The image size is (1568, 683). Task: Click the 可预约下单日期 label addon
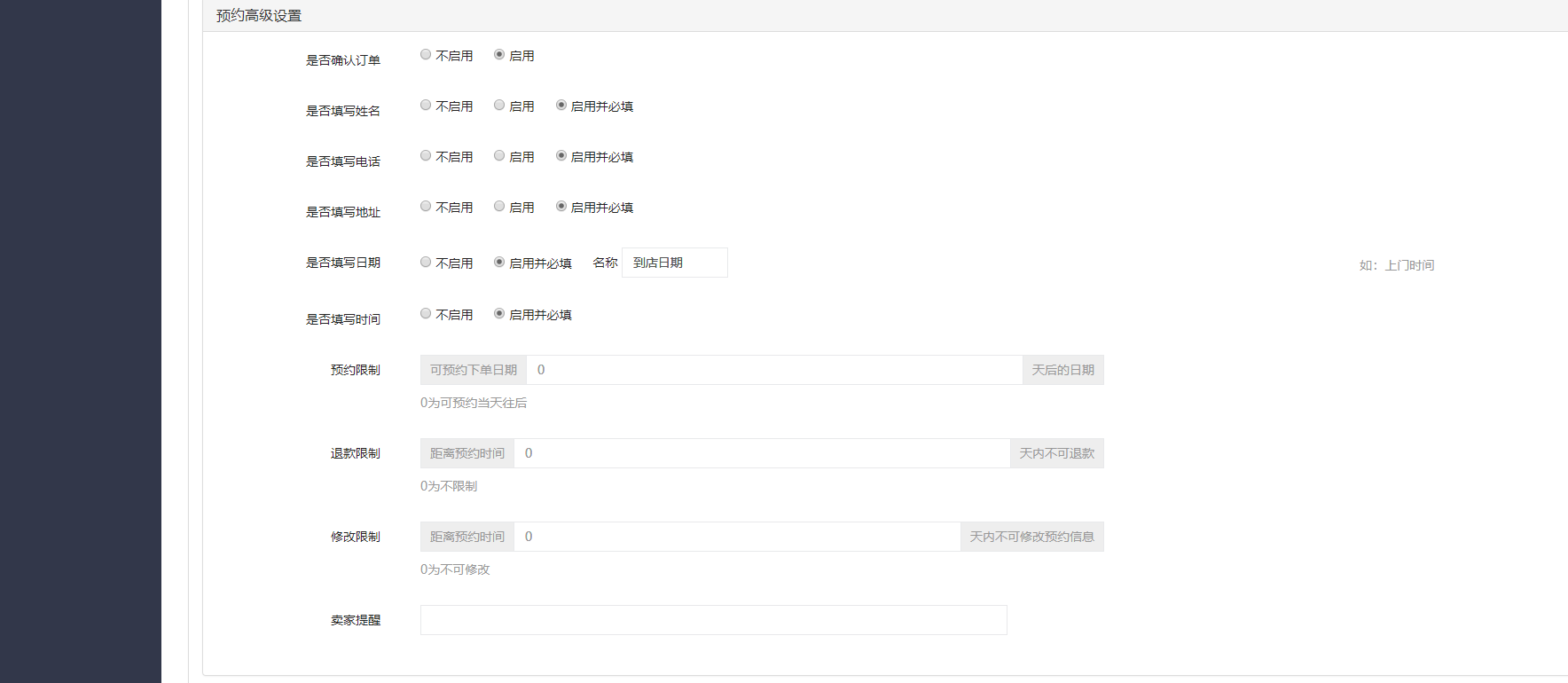tap(474, 370)
